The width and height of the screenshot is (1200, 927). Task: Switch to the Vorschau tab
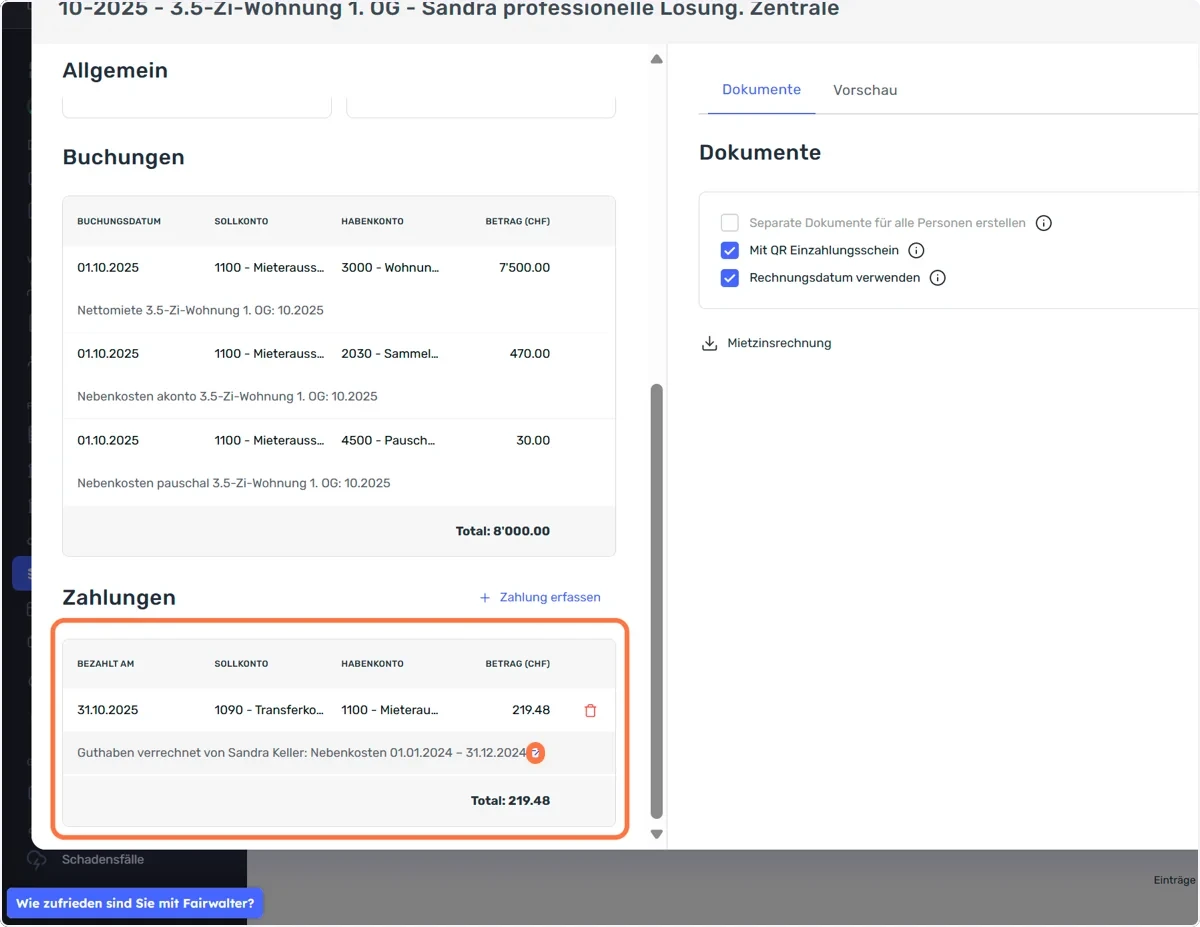(865, 90)
